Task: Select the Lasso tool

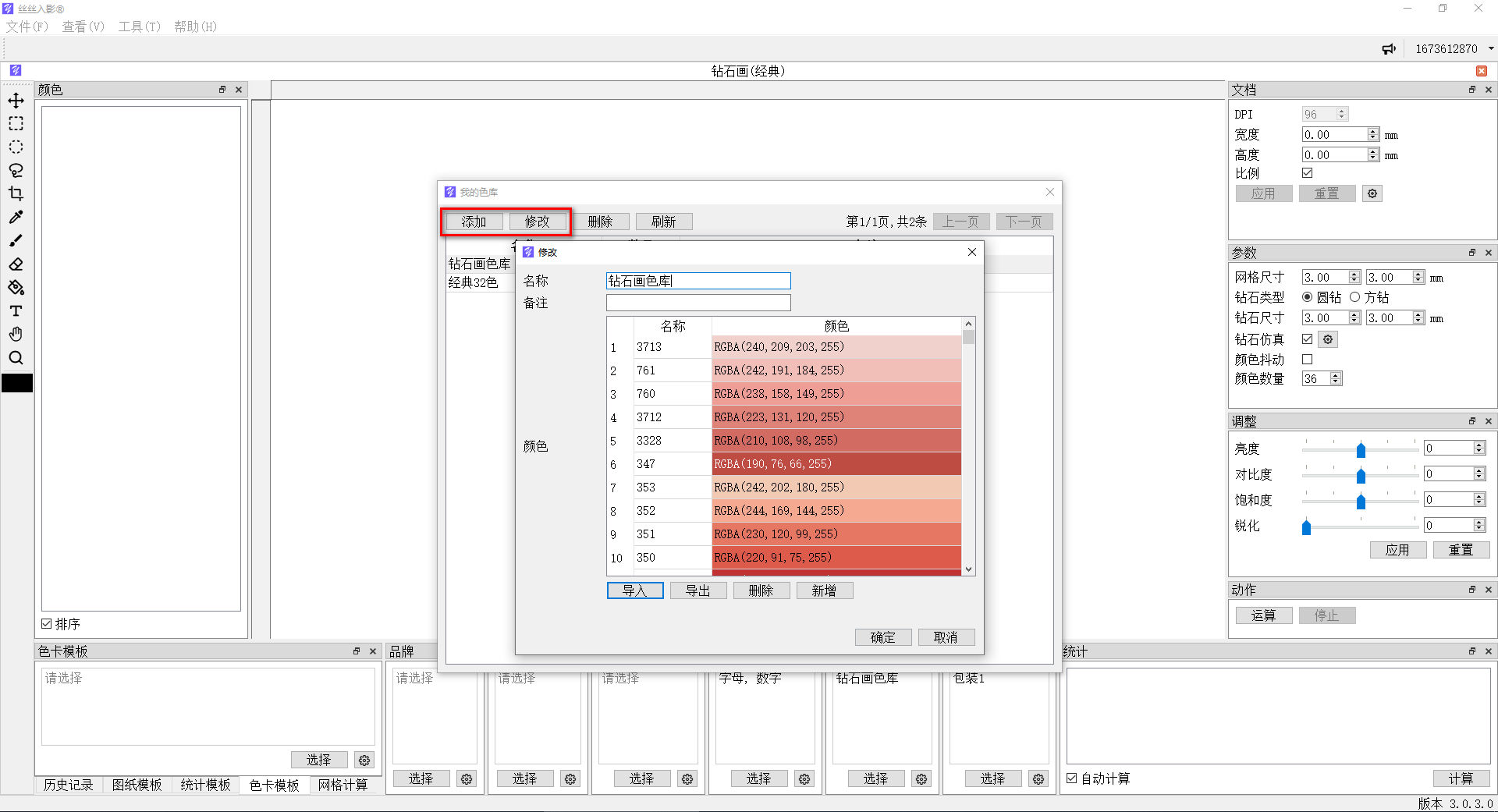Action: [16, 171]
